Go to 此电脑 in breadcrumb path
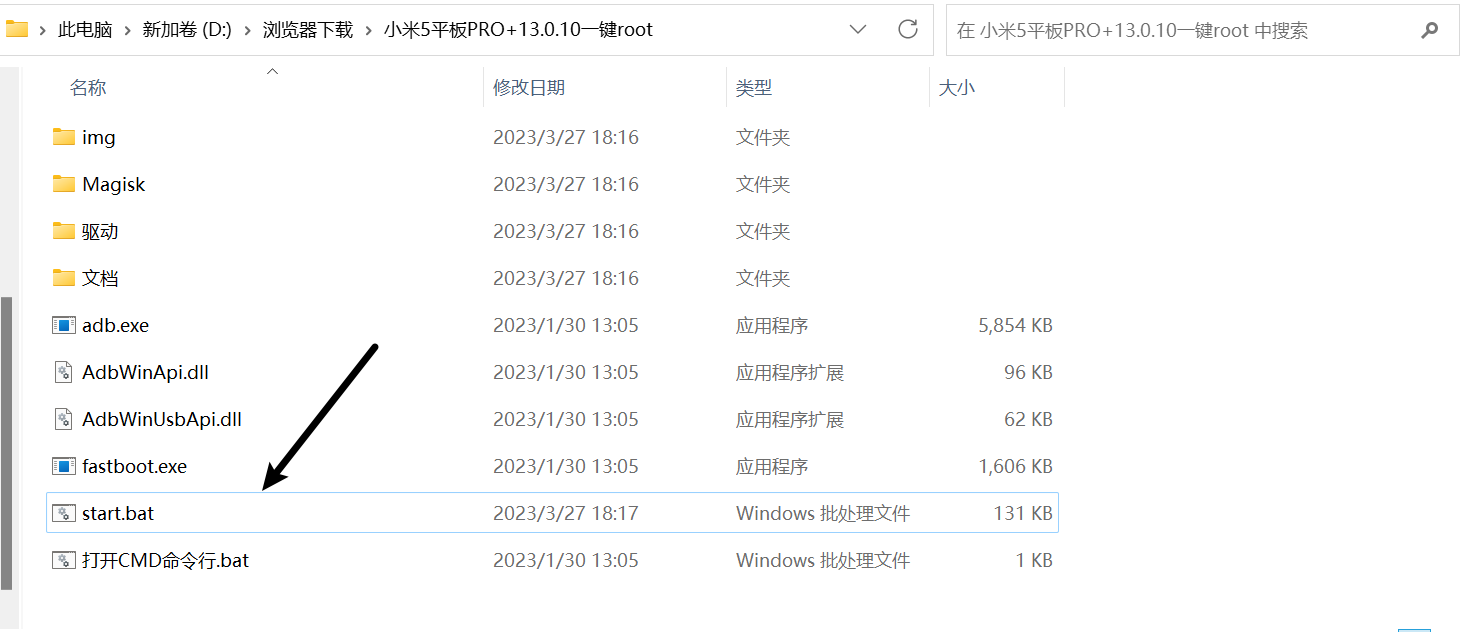Image resolution: width=1461 pixels, height=632 pixels. (x=85, y=30)
